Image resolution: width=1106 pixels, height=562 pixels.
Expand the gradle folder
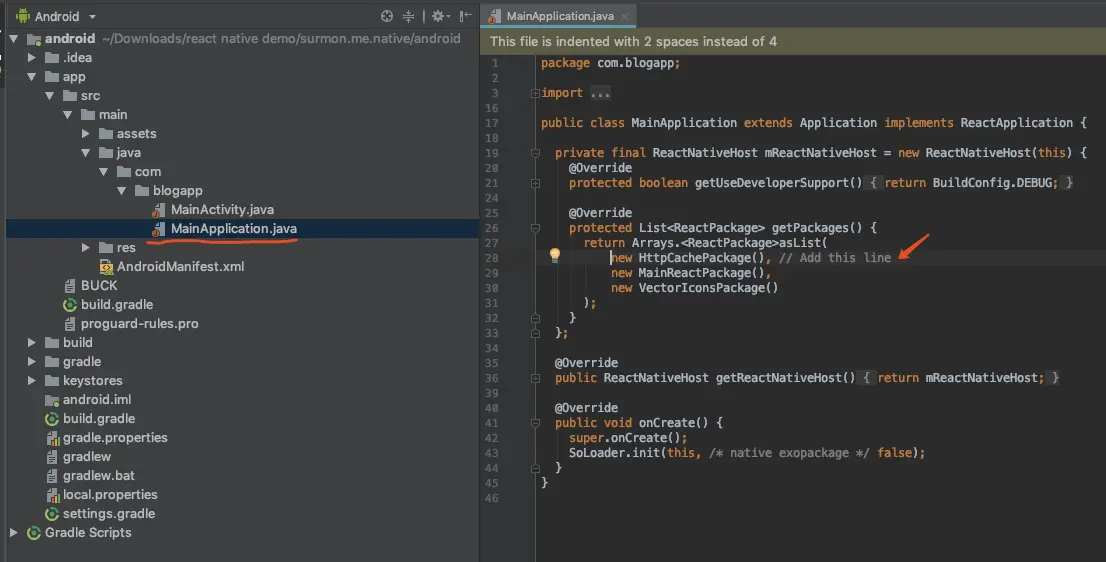pyautogui.click(x=32, y=362)
